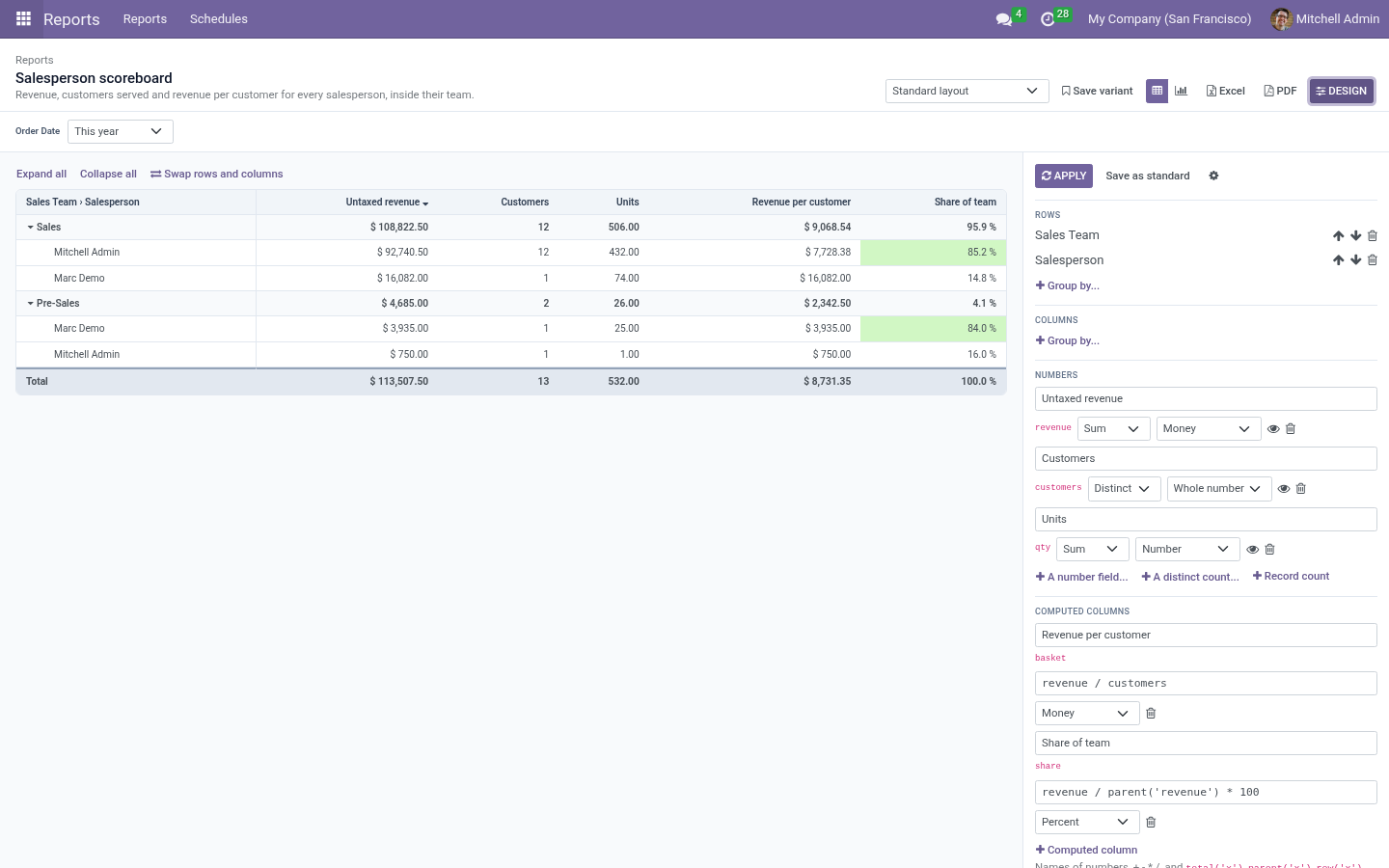Open customers Distinct aggregation dropdown
Screen dimensions: 1389x868
pyautogui.click(x=1124, y=488)
